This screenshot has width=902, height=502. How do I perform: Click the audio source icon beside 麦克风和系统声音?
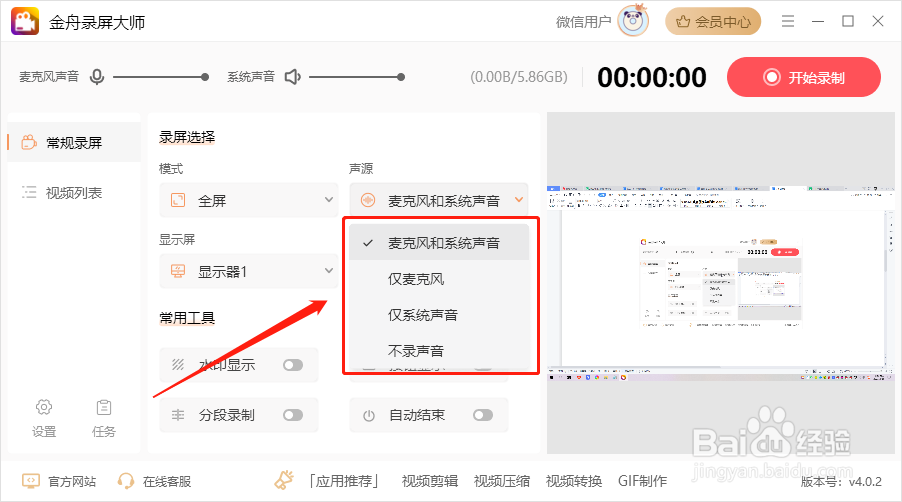368,200
